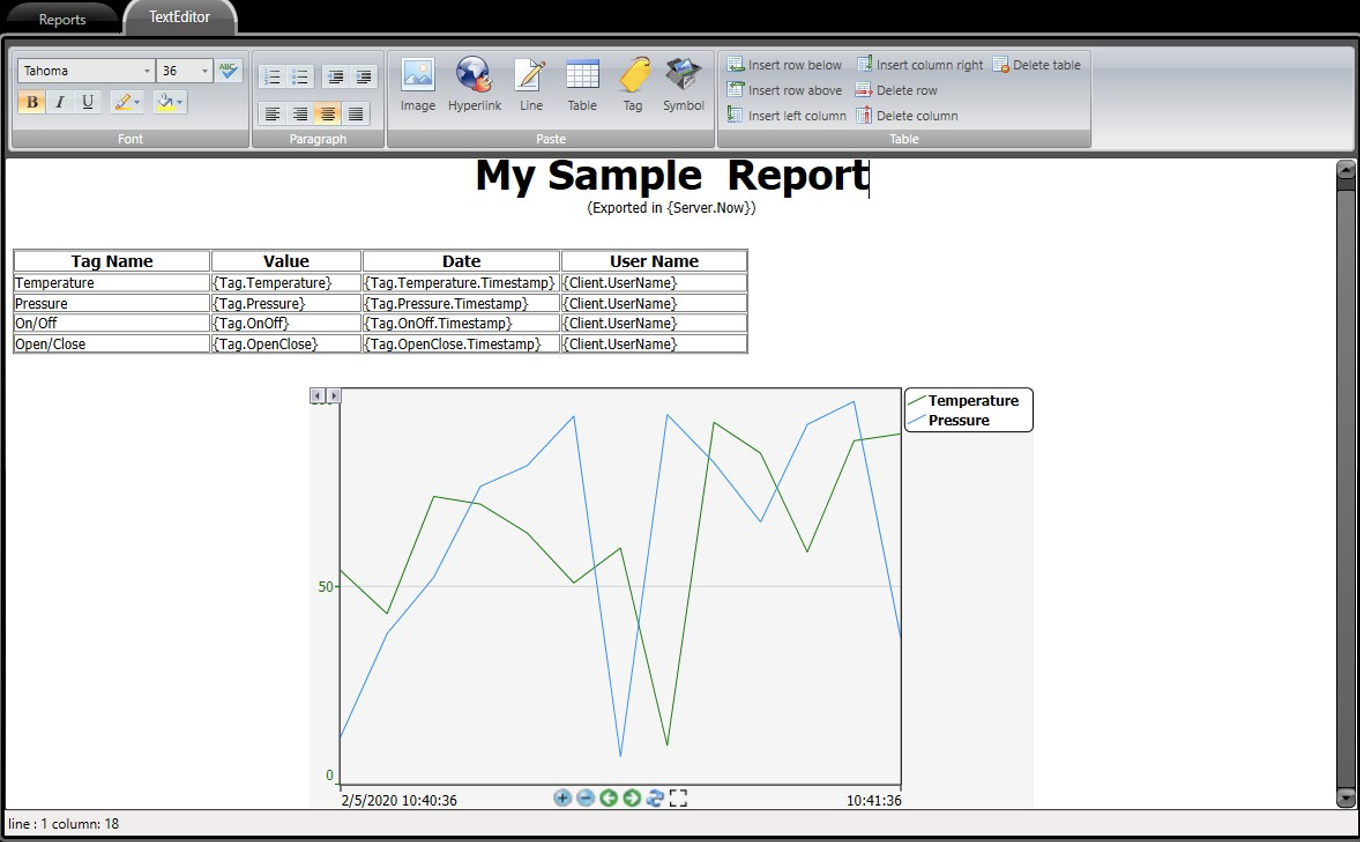This screenshot has height=842, width=1360.
Task: Zoom in on the chart
Action: (x=562, y=797)
